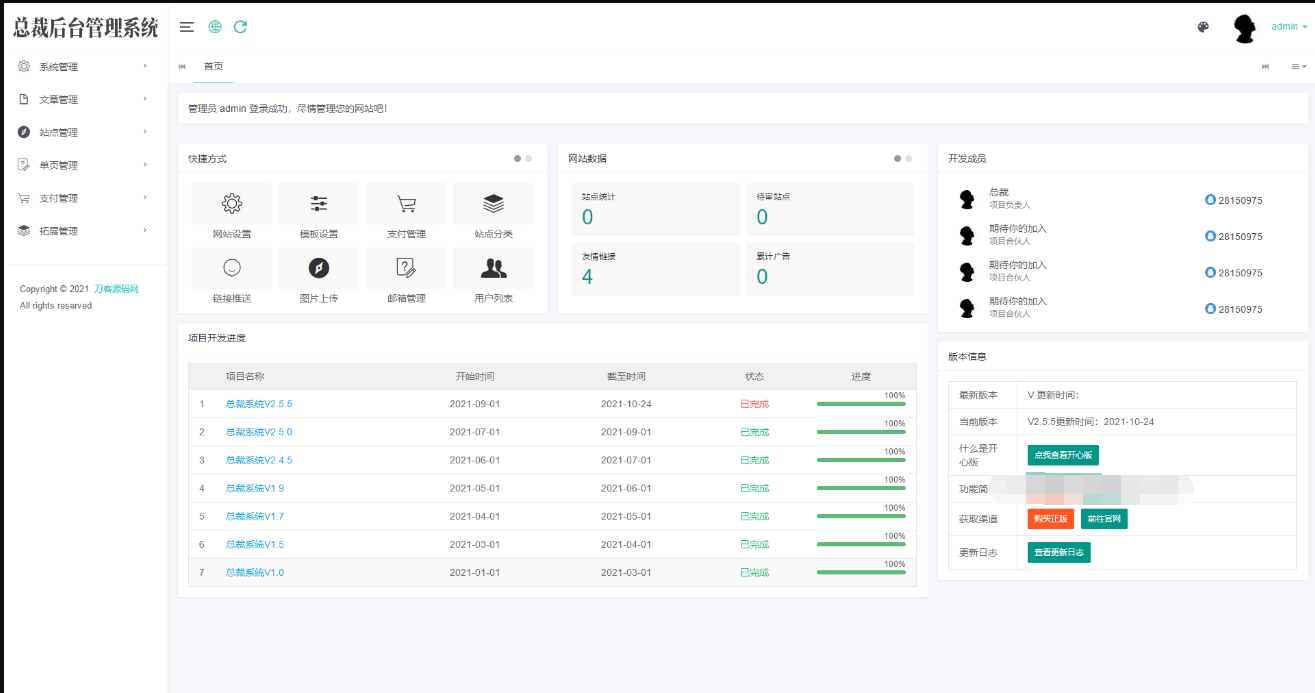The width and height of the screenshot is (1315, 693).
Task: Click the 总裁系统V2.5.5 project link
Action: pos(259,404)
